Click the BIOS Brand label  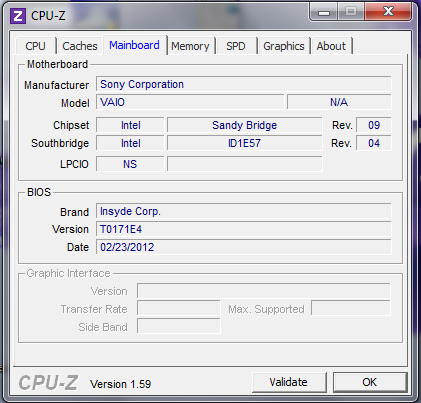point(74,212)
